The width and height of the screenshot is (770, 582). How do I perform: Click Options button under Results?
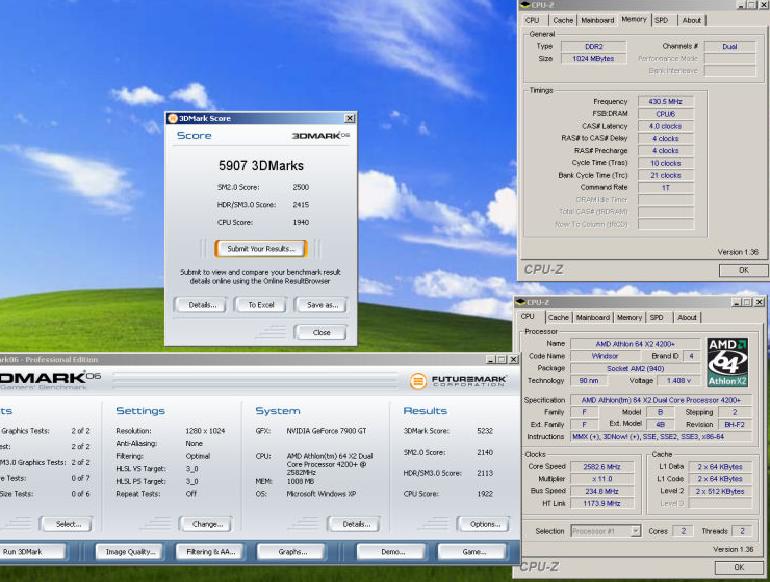click(x=484, y=524)
